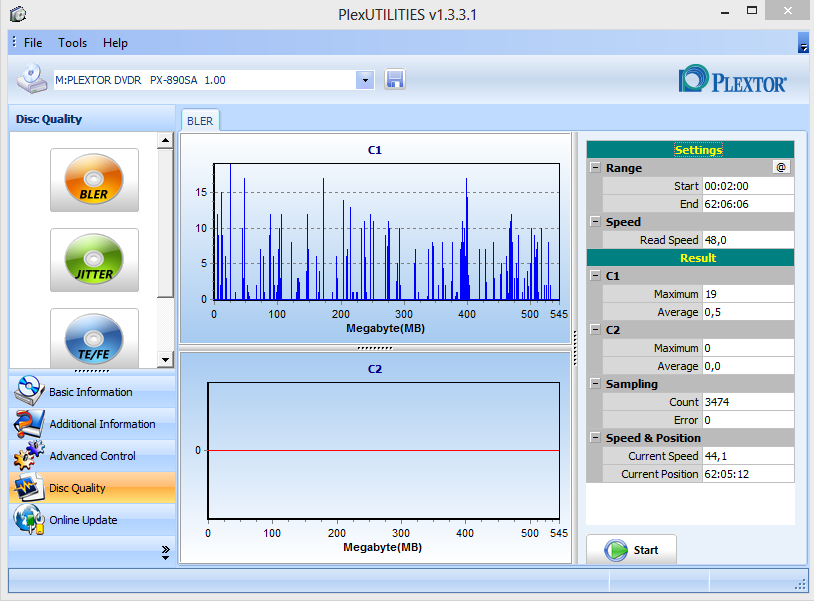The width and height of the screenshot is (814, 601).
Task: Click the Read Speed value 48,0
Action: 749,240
